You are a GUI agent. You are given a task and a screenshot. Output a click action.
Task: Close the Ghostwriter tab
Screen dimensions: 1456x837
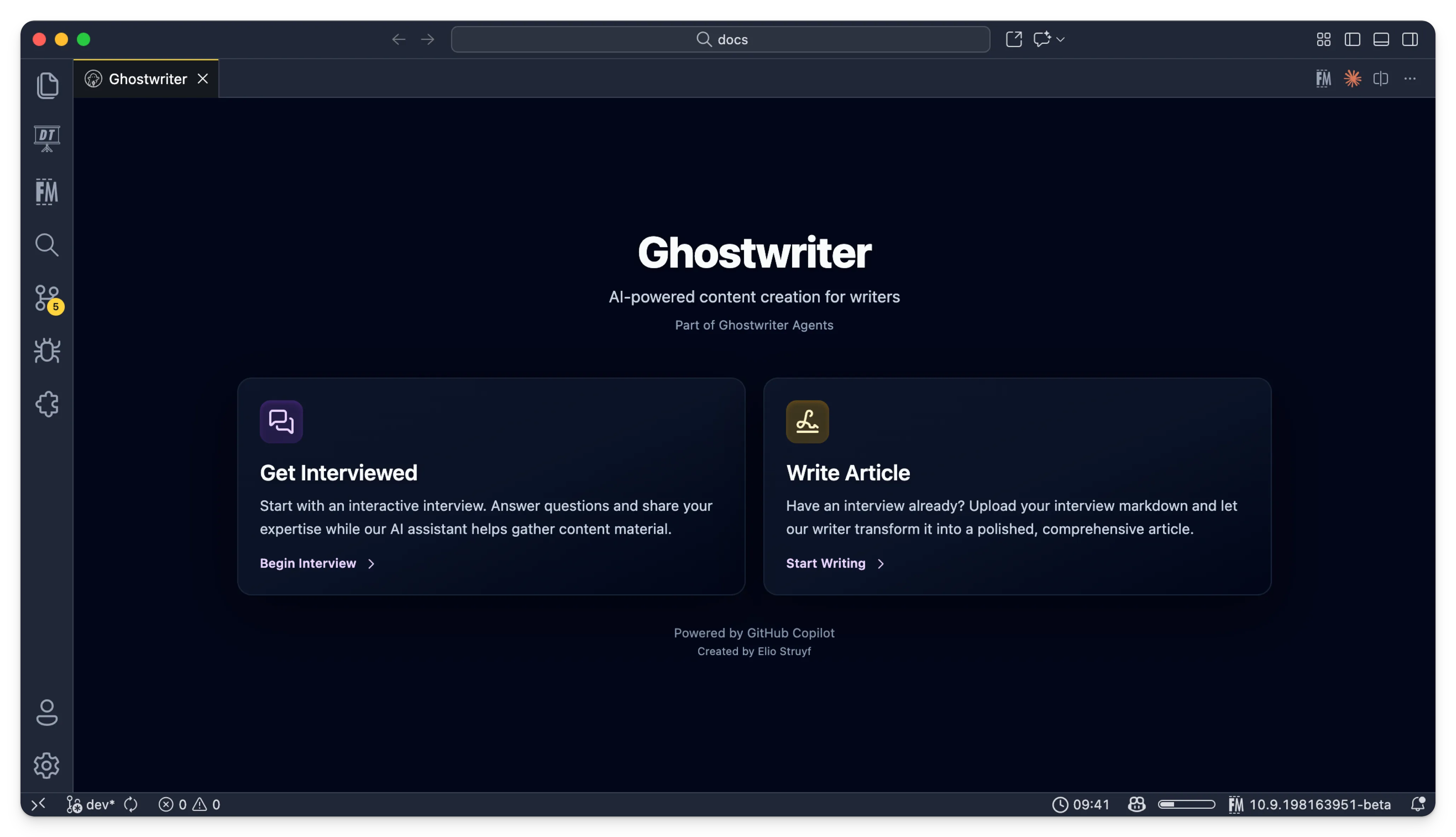coord(203,79)
